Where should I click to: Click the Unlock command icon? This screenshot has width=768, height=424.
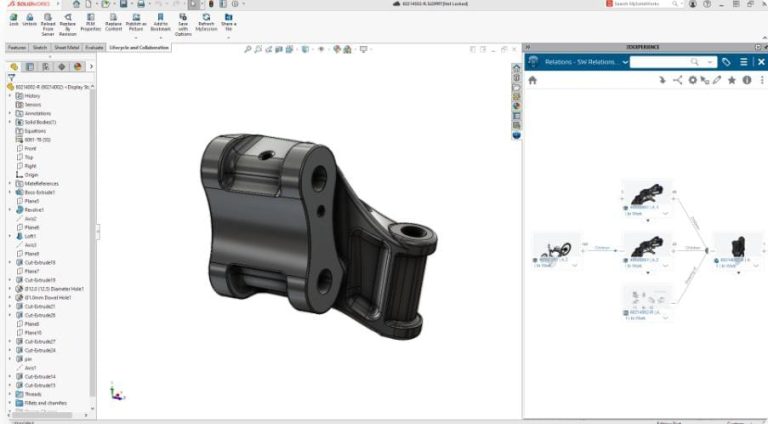(x=30, y=17)
